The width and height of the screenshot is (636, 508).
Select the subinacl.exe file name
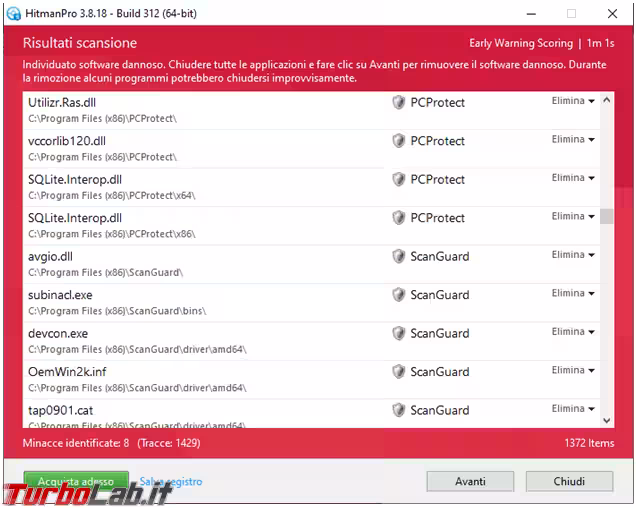pos(60,295)
